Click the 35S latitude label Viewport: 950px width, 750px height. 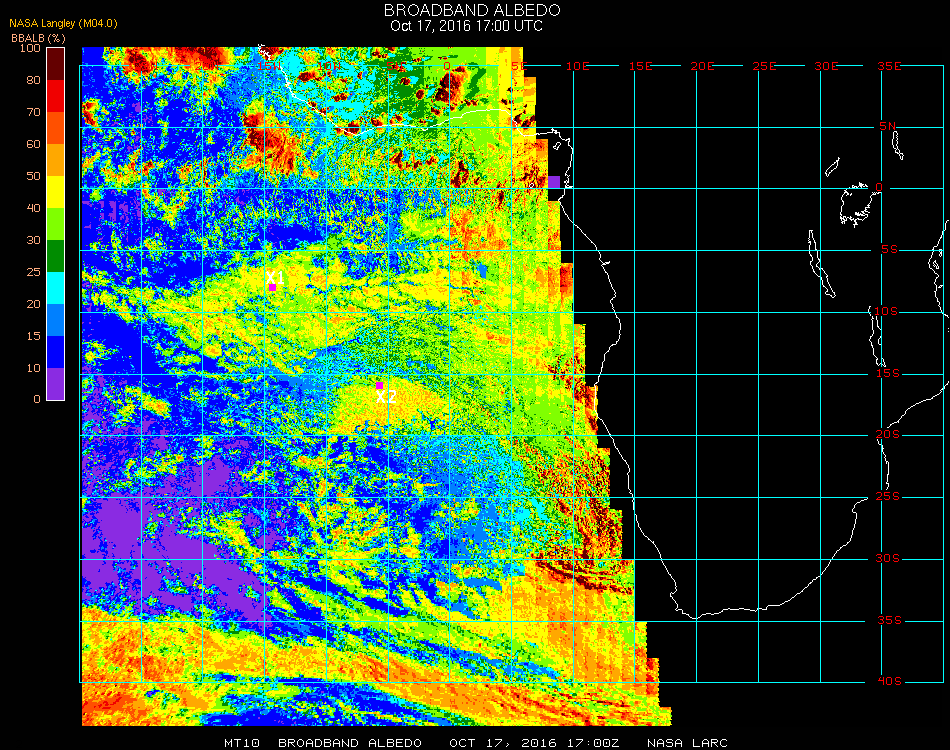click(x=889, y=620)
